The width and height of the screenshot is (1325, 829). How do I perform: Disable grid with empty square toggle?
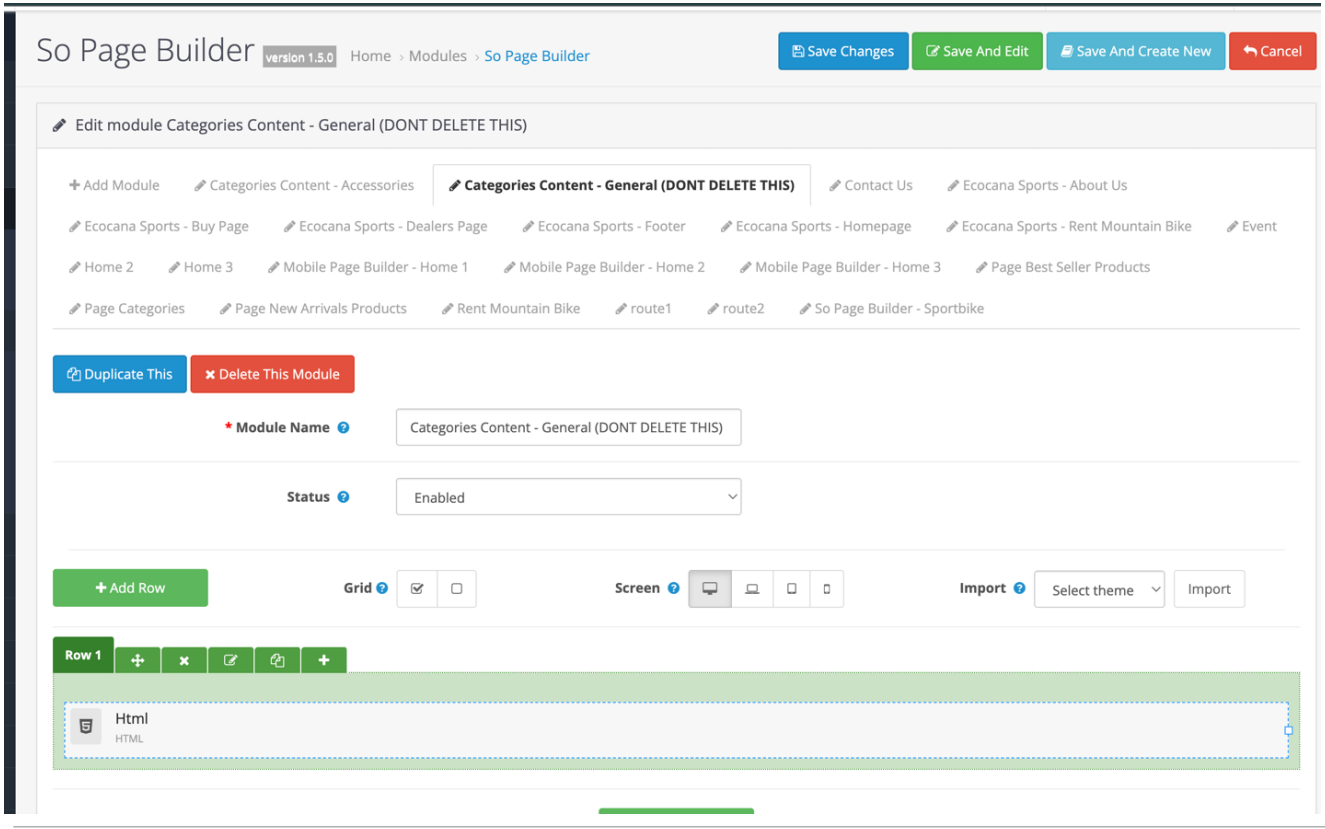point(456,589)
